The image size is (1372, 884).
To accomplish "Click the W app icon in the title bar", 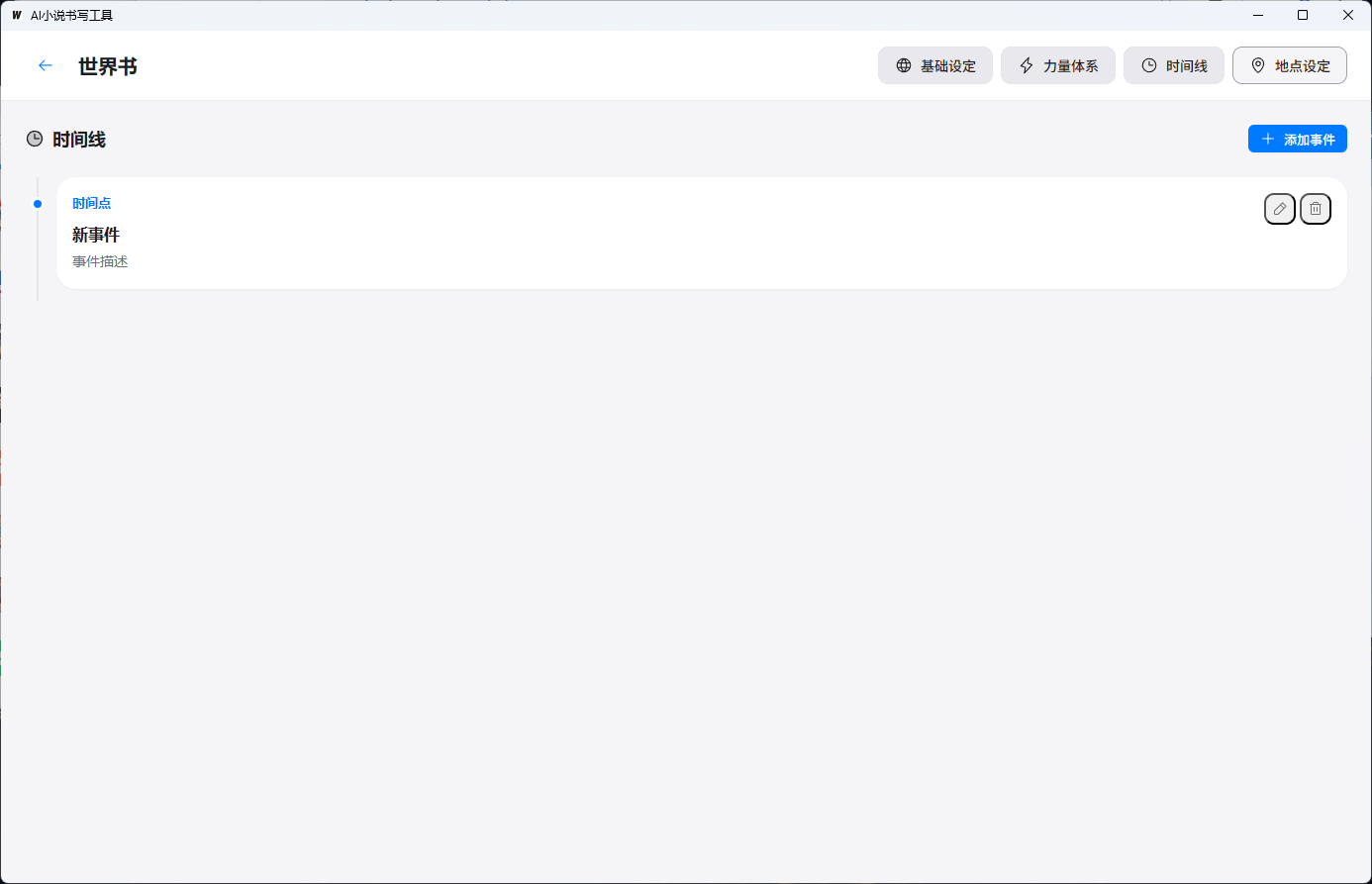I will coord(16,16).
